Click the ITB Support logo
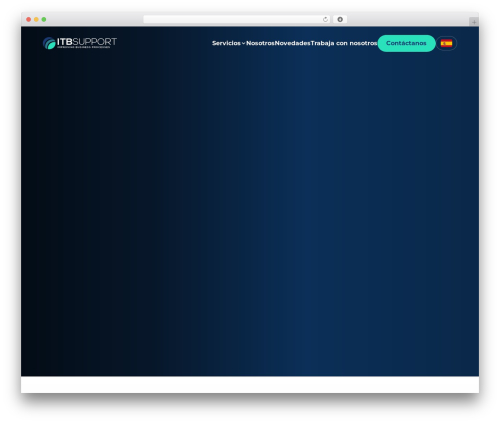Screen dimensions: 500x423 (x=80, y=43)
